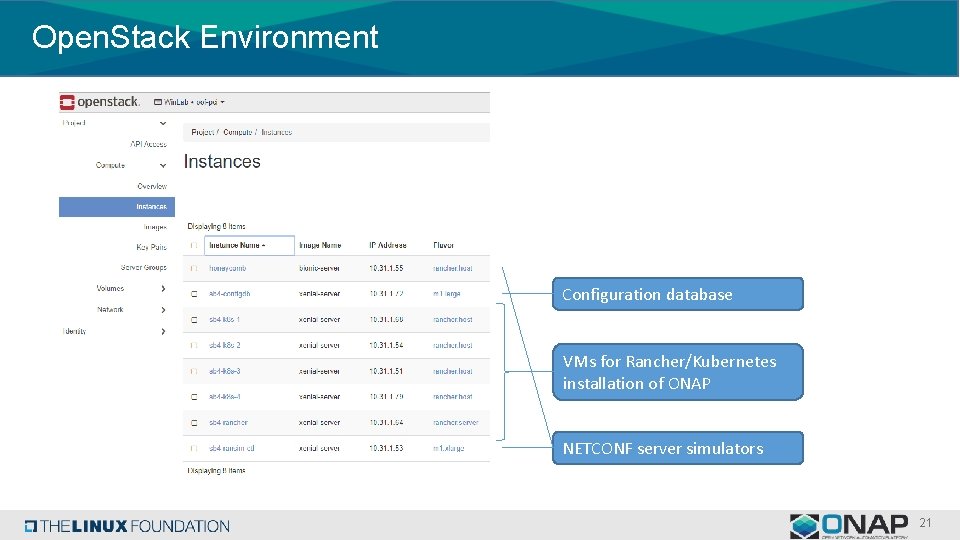Click IP address 10.31.1.55

tap(386, 268)
